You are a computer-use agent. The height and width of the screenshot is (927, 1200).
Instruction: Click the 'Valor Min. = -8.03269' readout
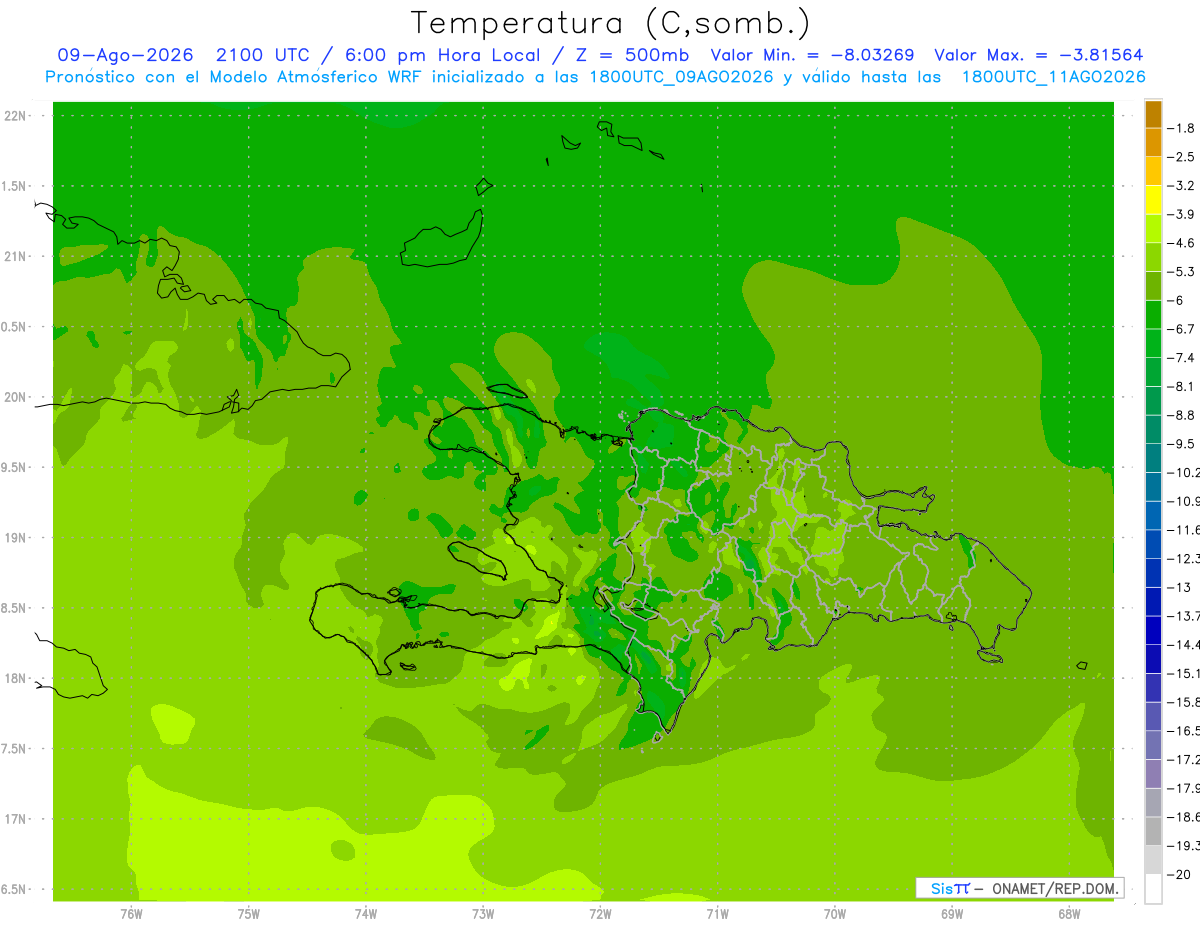pyautogui.click(x=812, y=55)
